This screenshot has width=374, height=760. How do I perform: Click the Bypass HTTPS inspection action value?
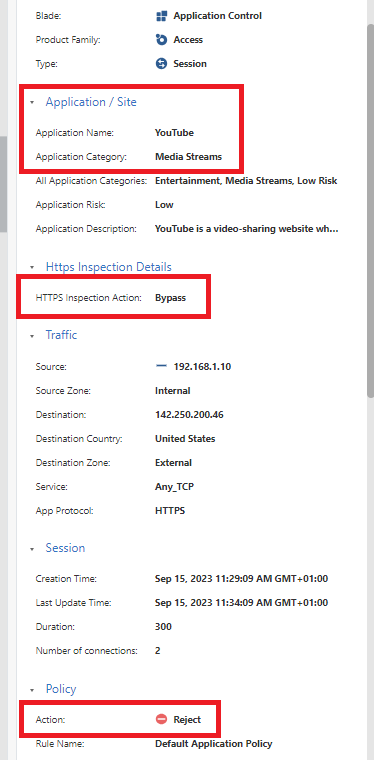[x=171, y=298]
